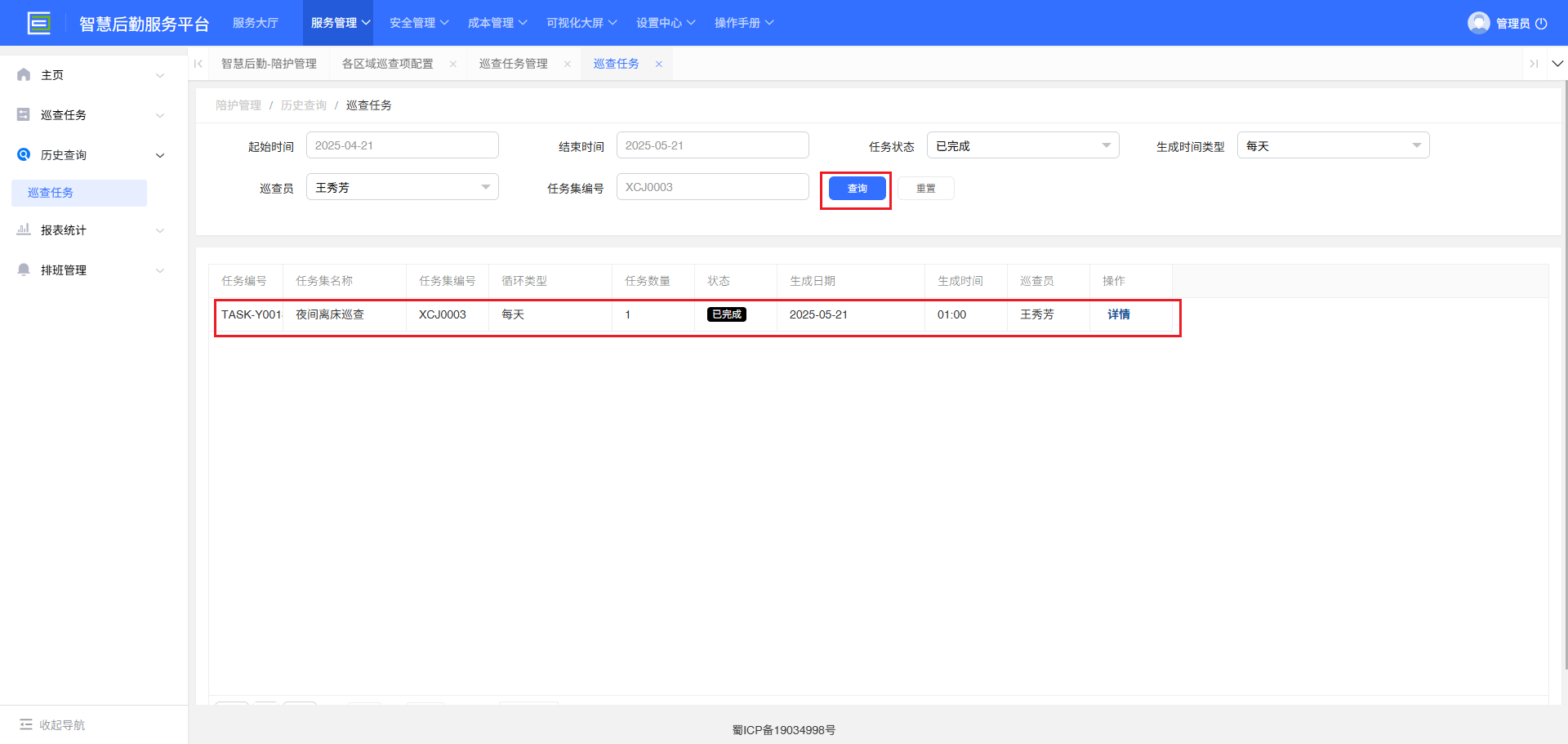The width and height of the screenshot is (1568, 744).
Task: Click the home icon beside 主页
Action: point(24,74)
